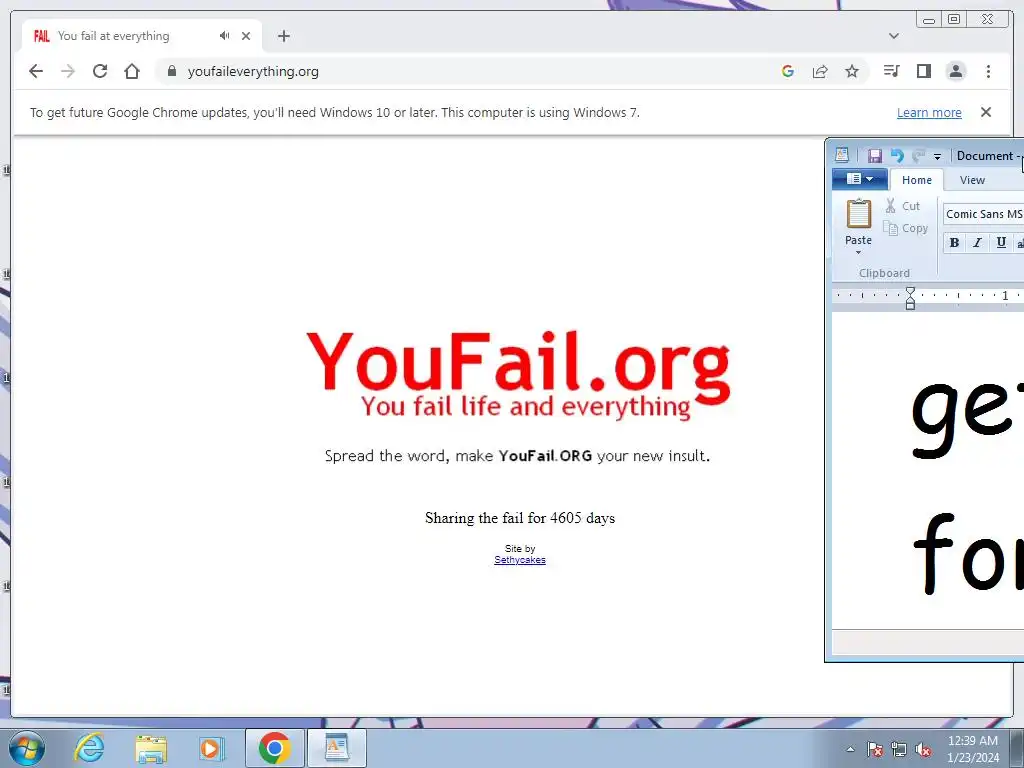Open Windows Explorer from the taskbar
Image resolution: width=1024 pixels, height=768 pixels.
[x=151, y=748]
